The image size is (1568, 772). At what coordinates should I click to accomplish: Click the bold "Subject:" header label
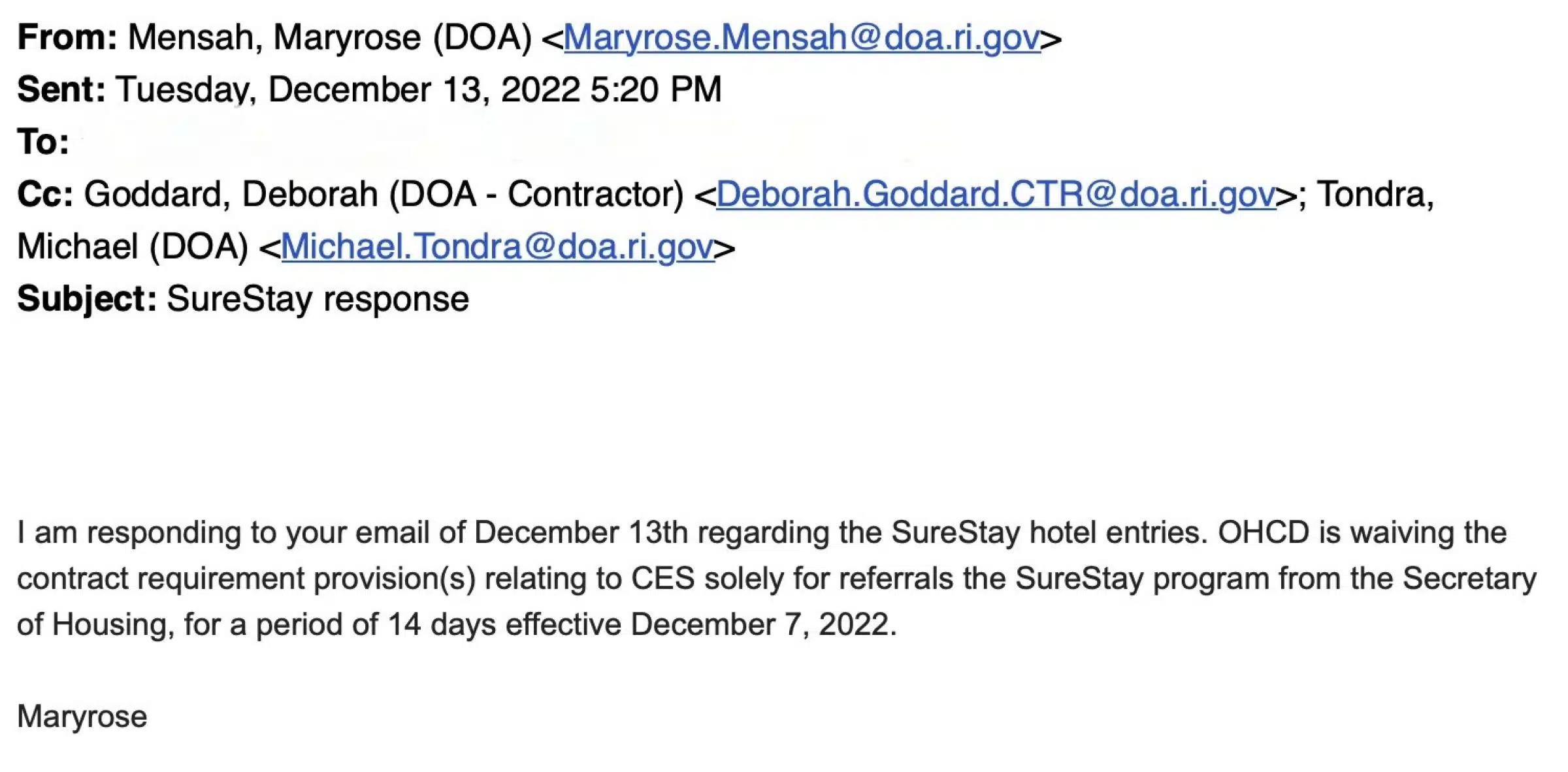[x=87, y=300]
